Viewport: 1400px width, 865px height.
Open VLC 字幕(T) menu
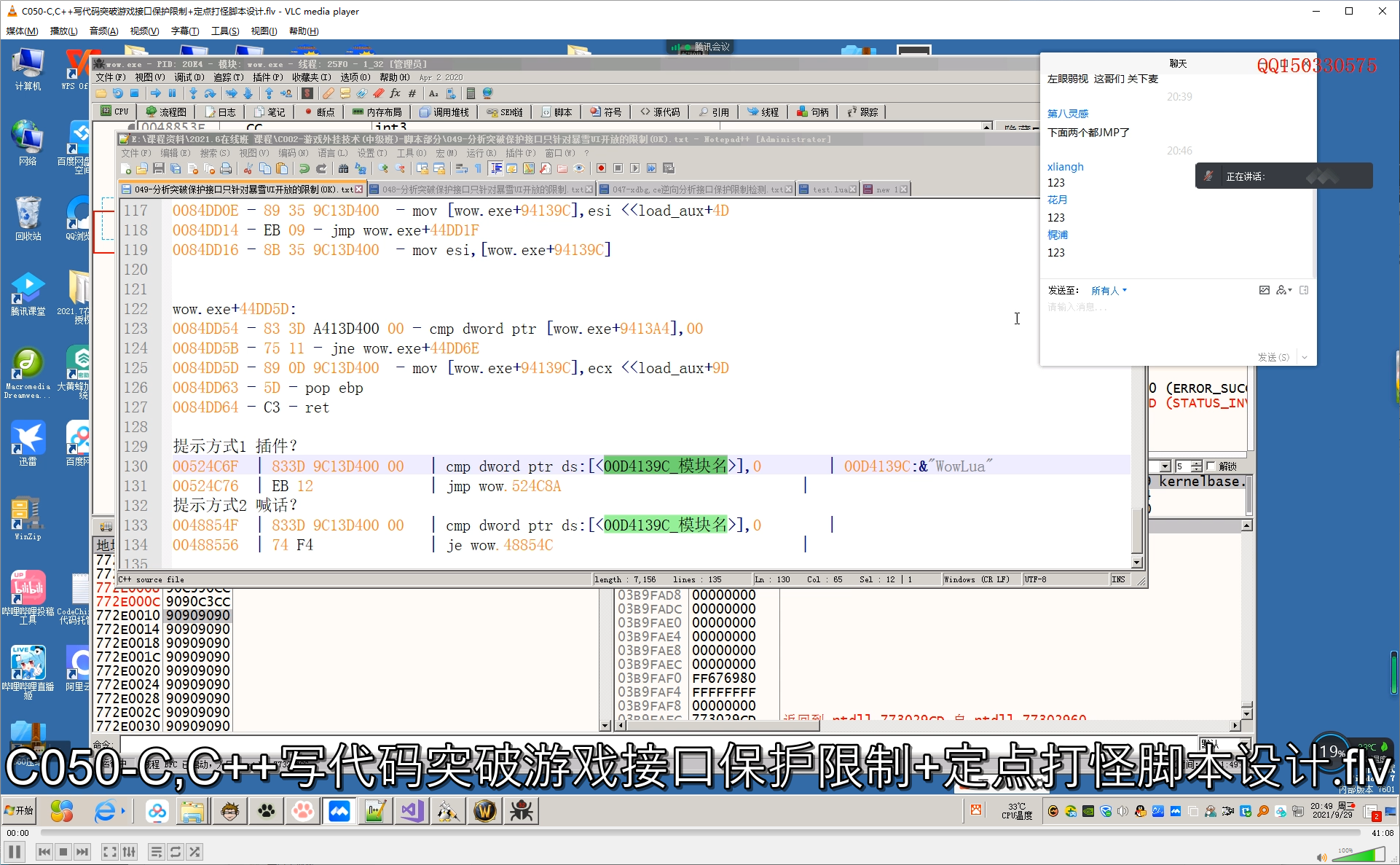click(185, 31)
